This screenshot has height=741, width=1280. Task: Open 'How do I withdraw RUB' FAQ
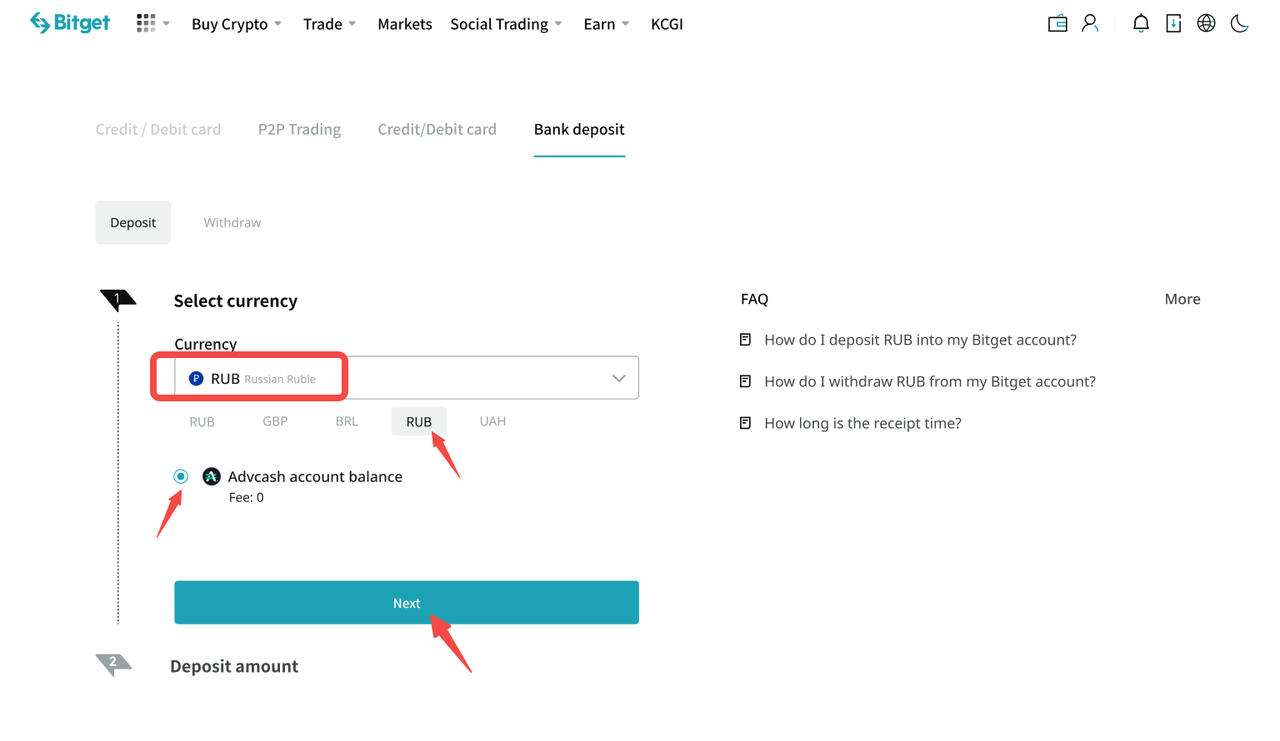click(930, 381)
